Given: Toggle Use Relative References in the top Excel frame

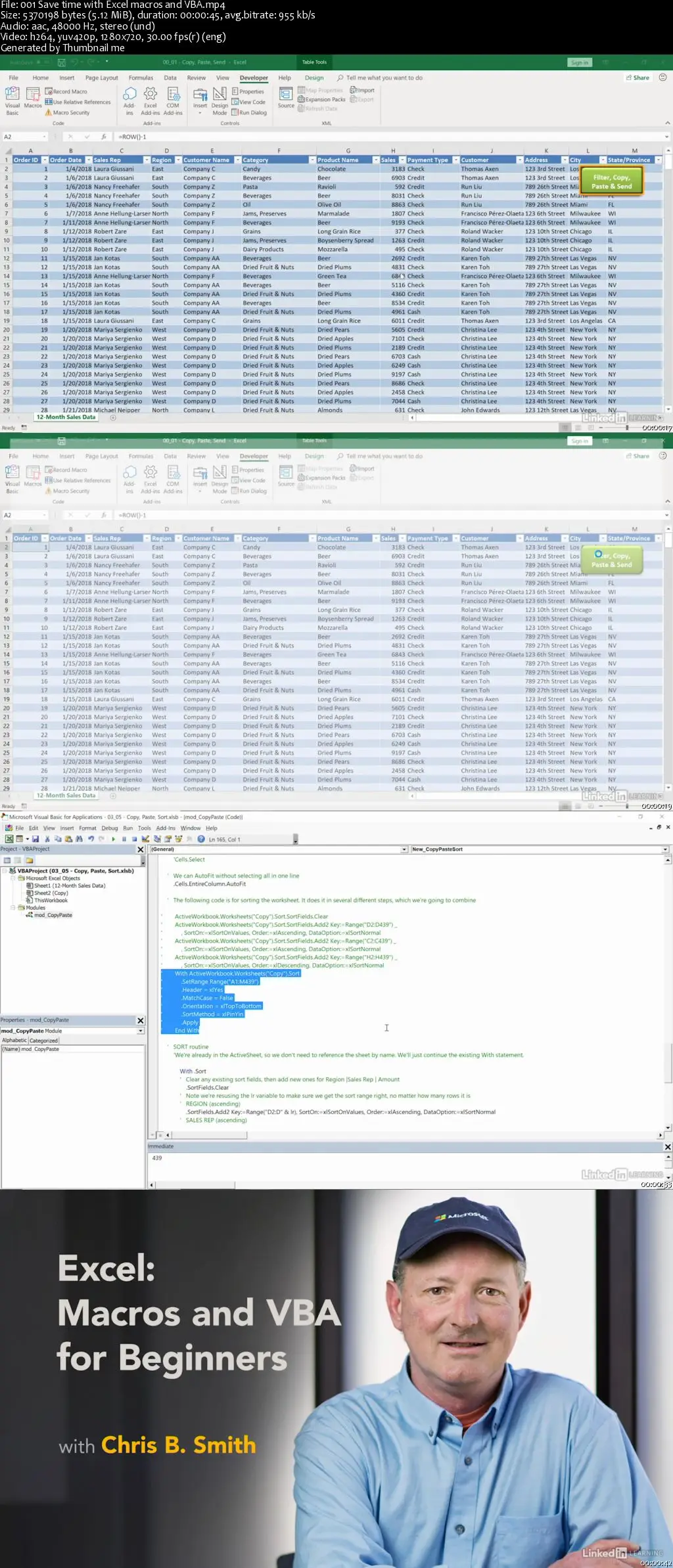Looking at the screenshot, I should point(78,102).
